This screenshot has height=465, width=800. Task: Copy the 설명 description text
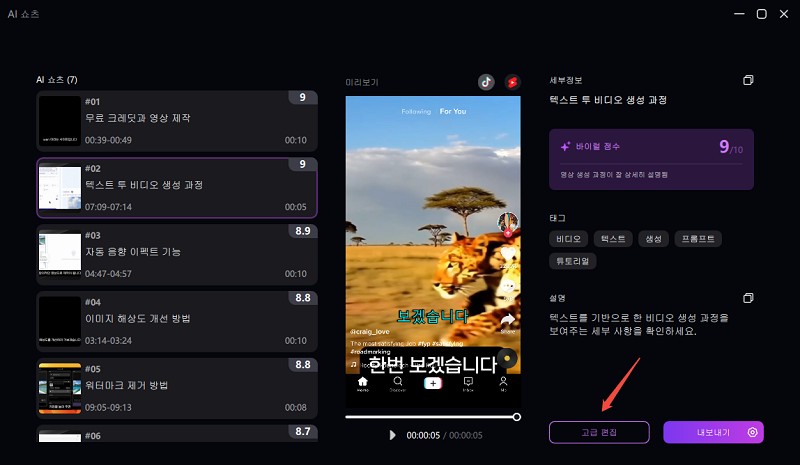pyautogui.click(x=748, y=298)
